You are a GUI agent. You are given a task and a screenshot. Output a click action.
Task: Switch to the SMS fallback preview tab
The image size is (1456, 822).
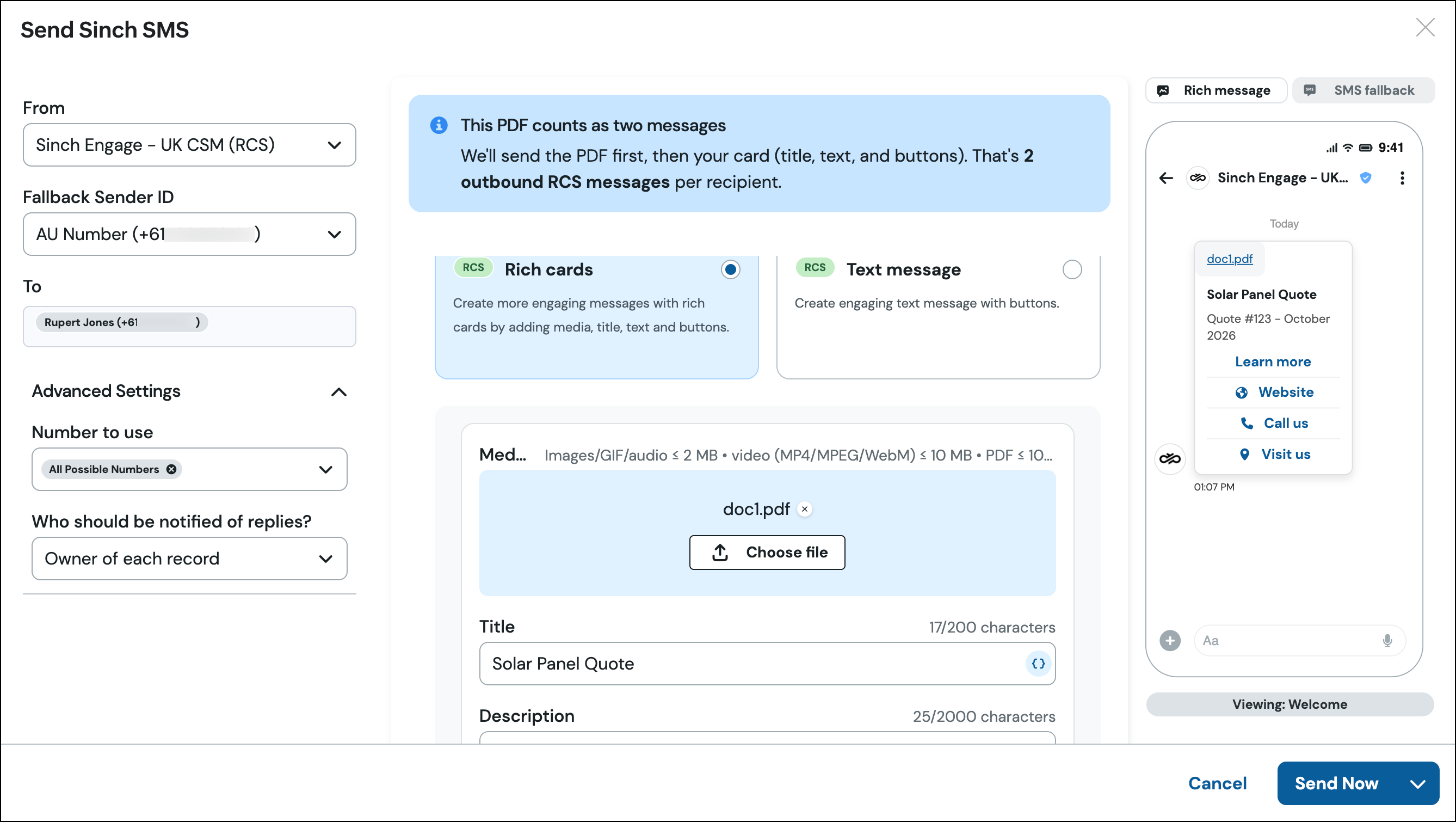click(x=1364, y=90)
